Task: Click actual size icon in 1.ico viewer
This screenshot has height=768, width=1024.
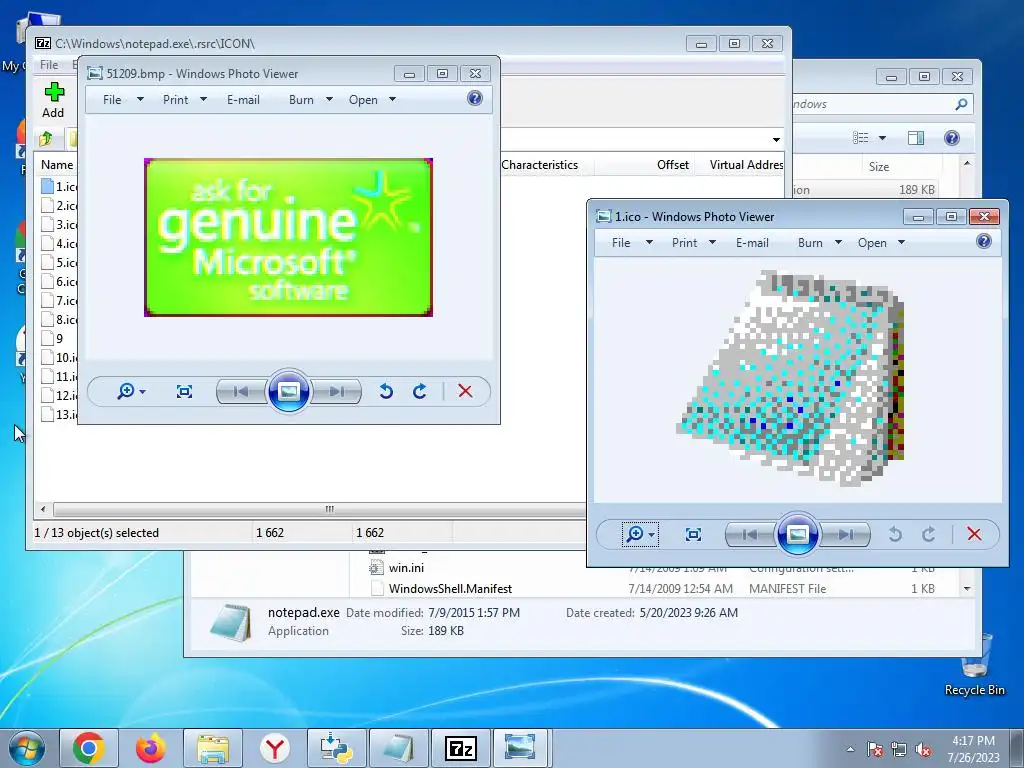Action: point(694,534)
